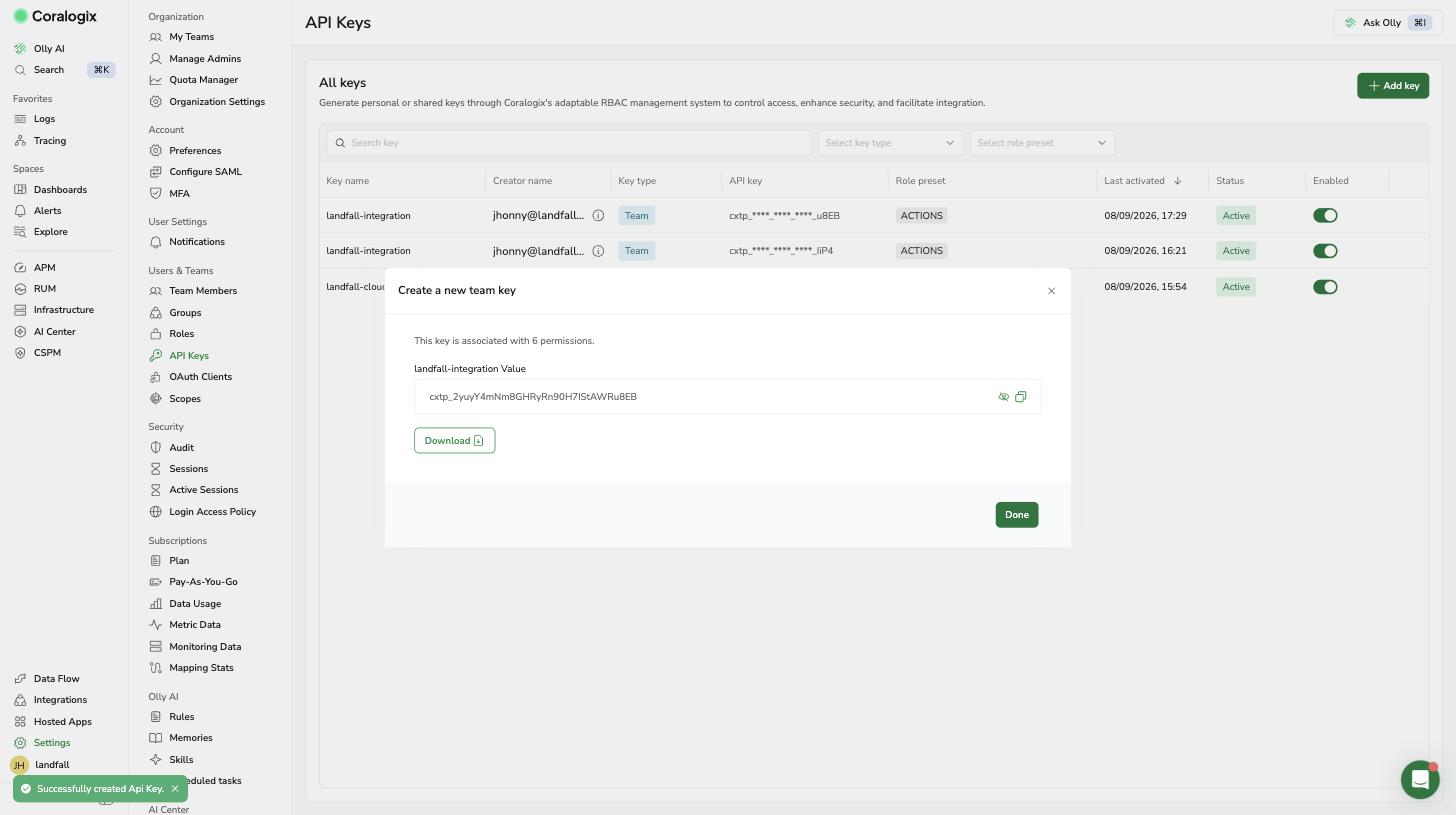Screen dimensions: 1456x815
Task: Dismiss the success notification toast
Action: click(x=175, y=789)
